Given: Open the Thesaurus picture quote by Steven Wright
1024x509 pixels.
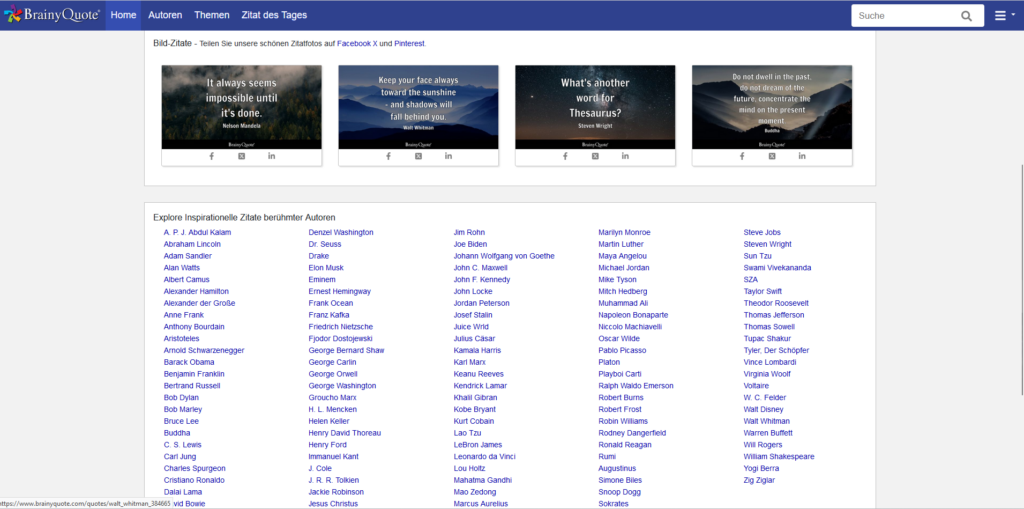Looking at the screenshot, I should tap(595, 106).
